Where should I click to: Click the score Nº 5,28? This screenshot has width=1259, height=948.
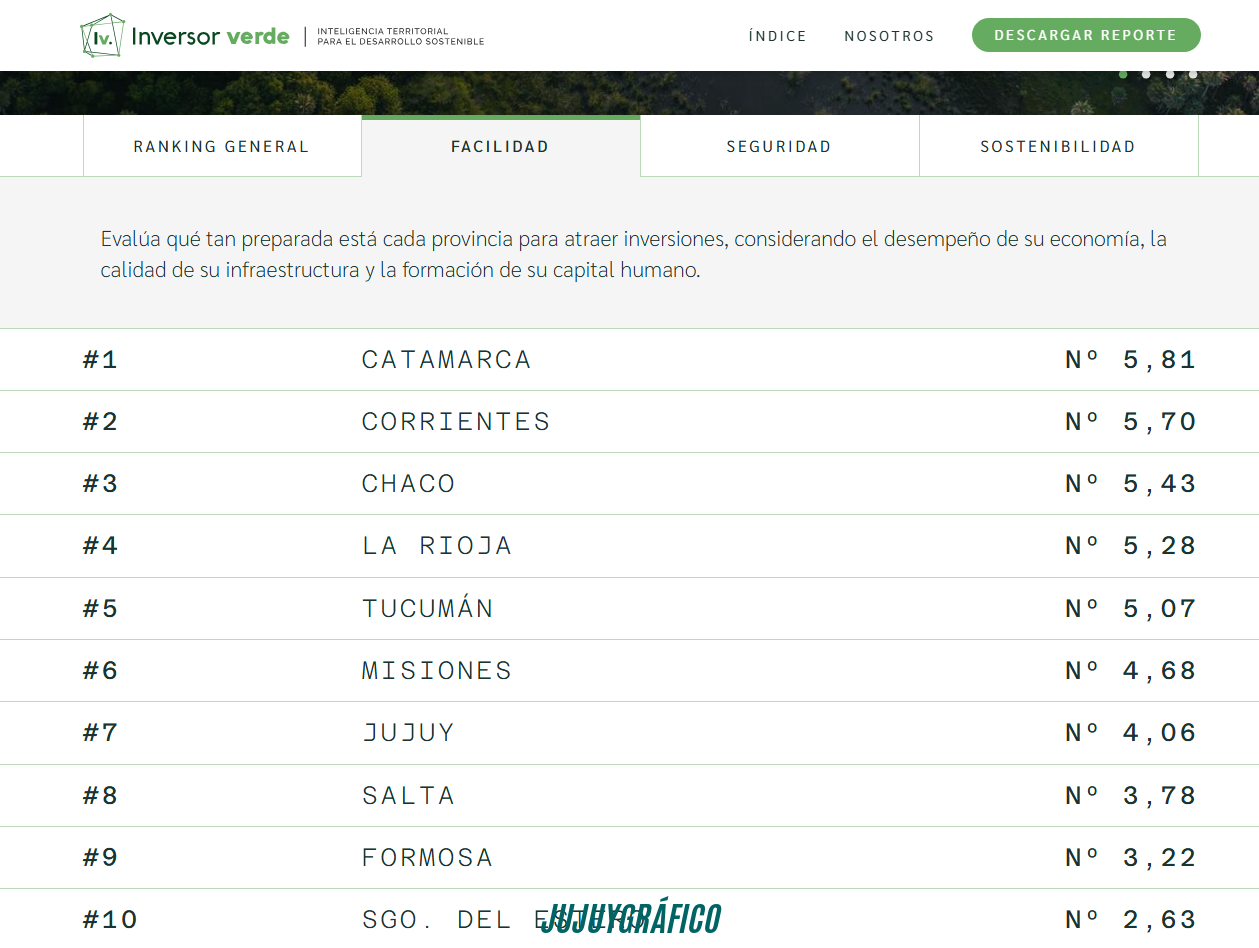1131,546
